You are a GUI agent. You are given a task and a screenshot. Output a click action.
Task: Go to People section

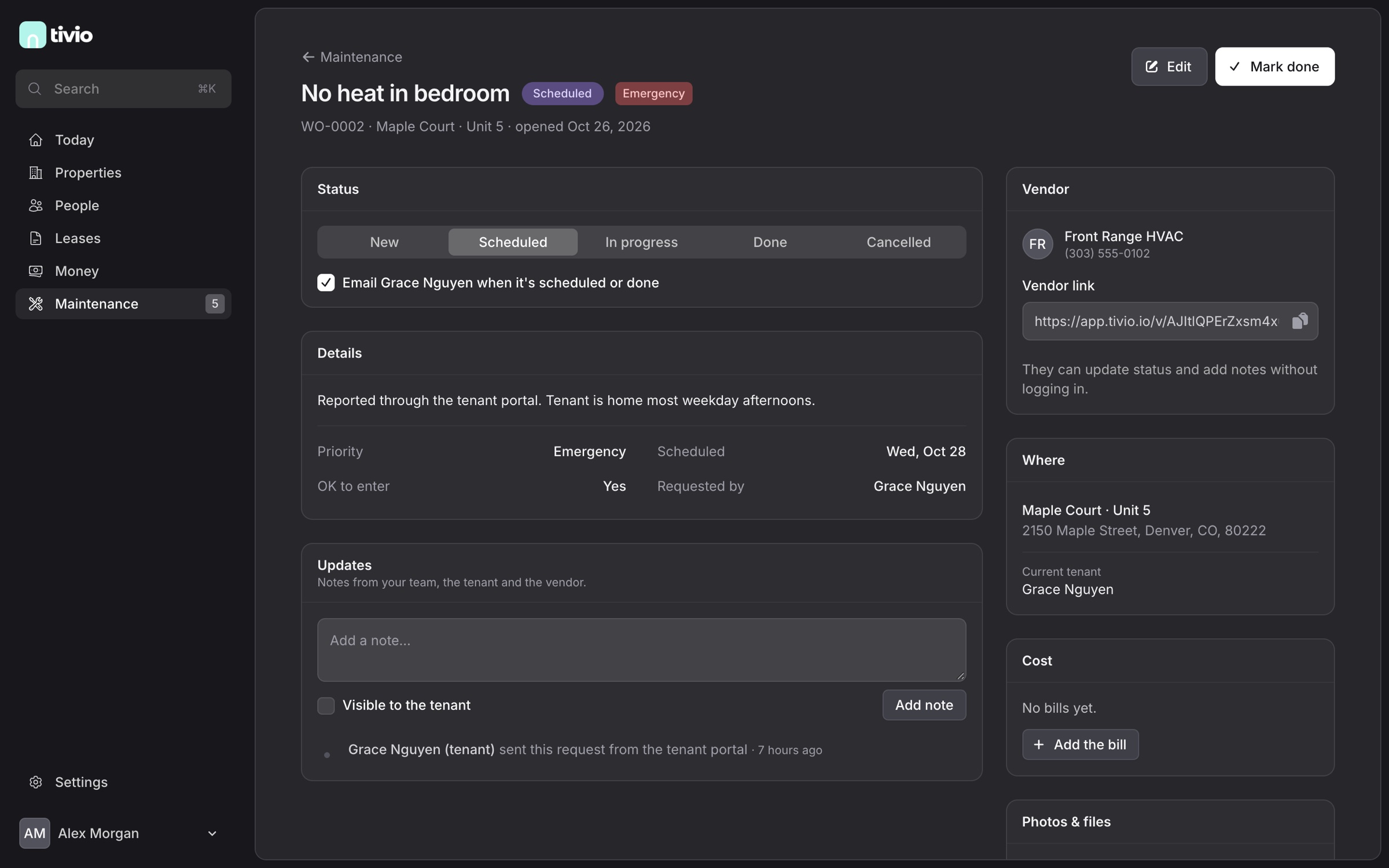[x=123, y=205]
